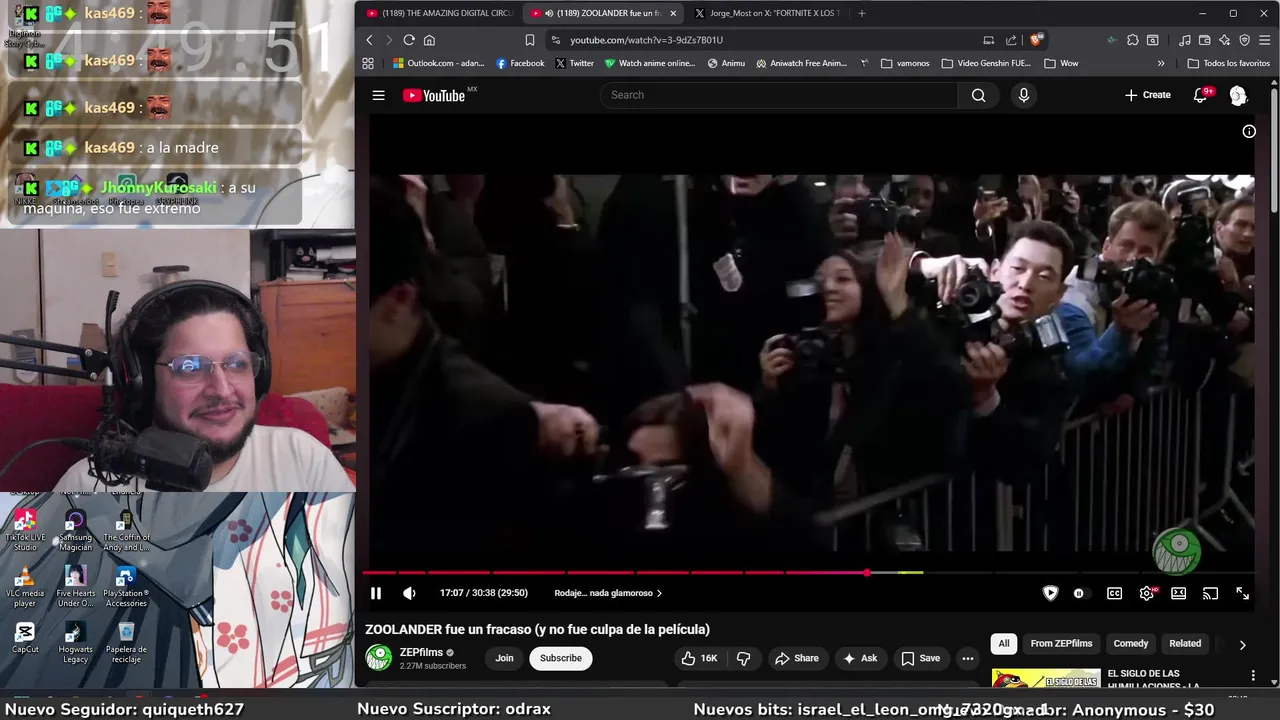Subscribe to ZEPfilms

point(561,658)
